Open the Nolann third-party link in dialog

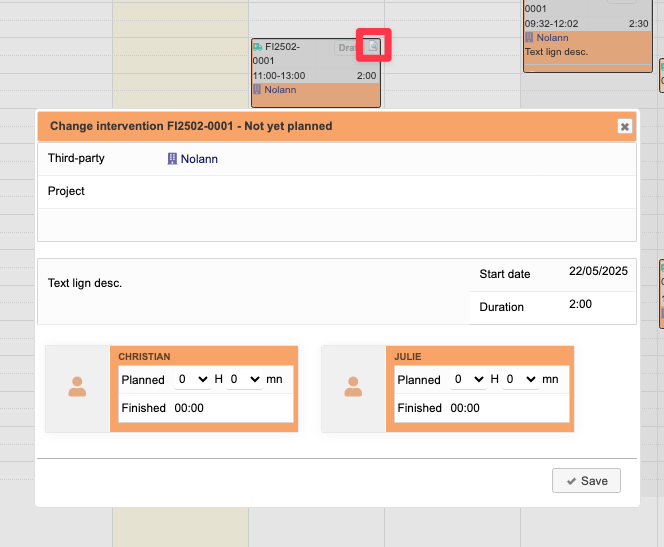coord(199,158)
